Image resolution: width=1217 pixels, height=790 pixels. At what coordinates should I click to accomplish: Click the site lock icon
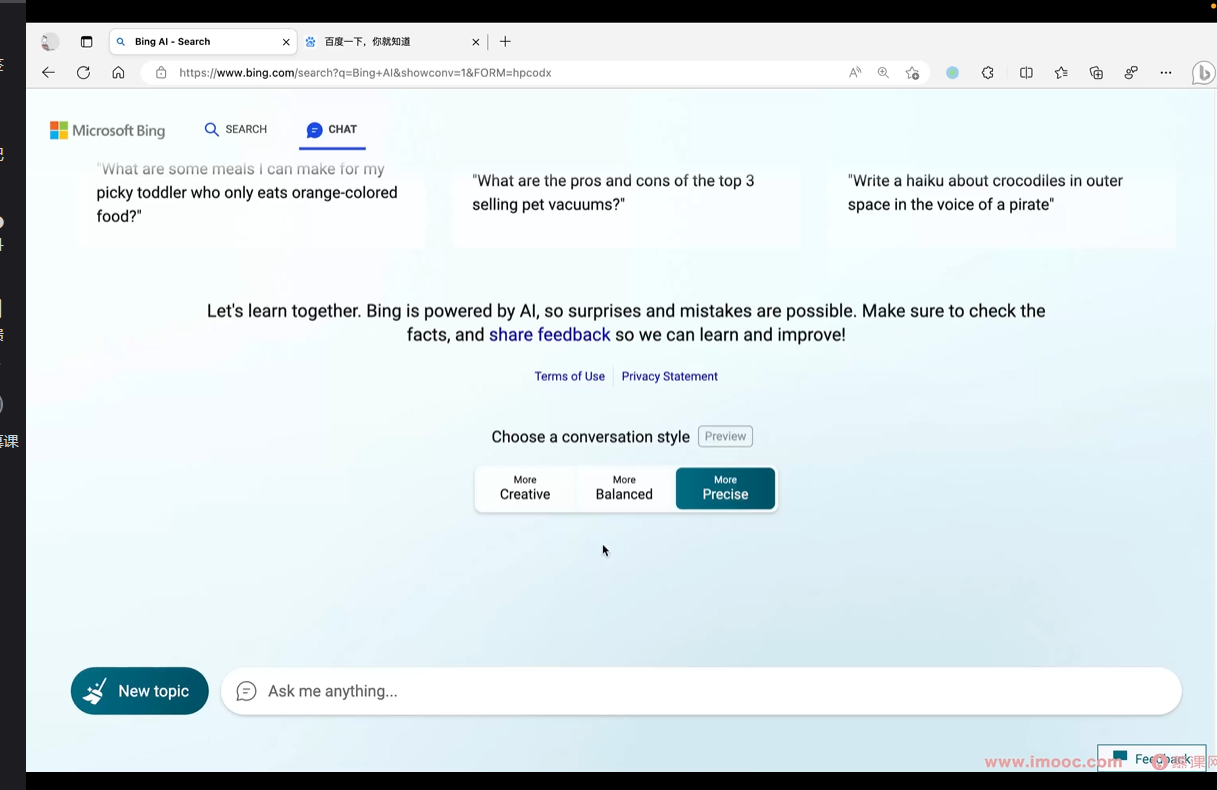tap(161, 72)
